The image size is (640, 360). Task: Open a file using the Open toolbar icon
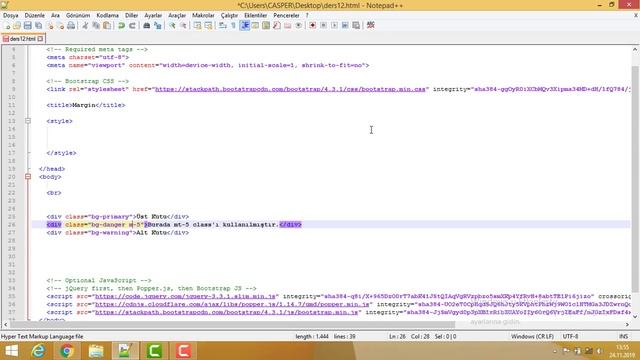pyautogui.click(x=17, y=25)
